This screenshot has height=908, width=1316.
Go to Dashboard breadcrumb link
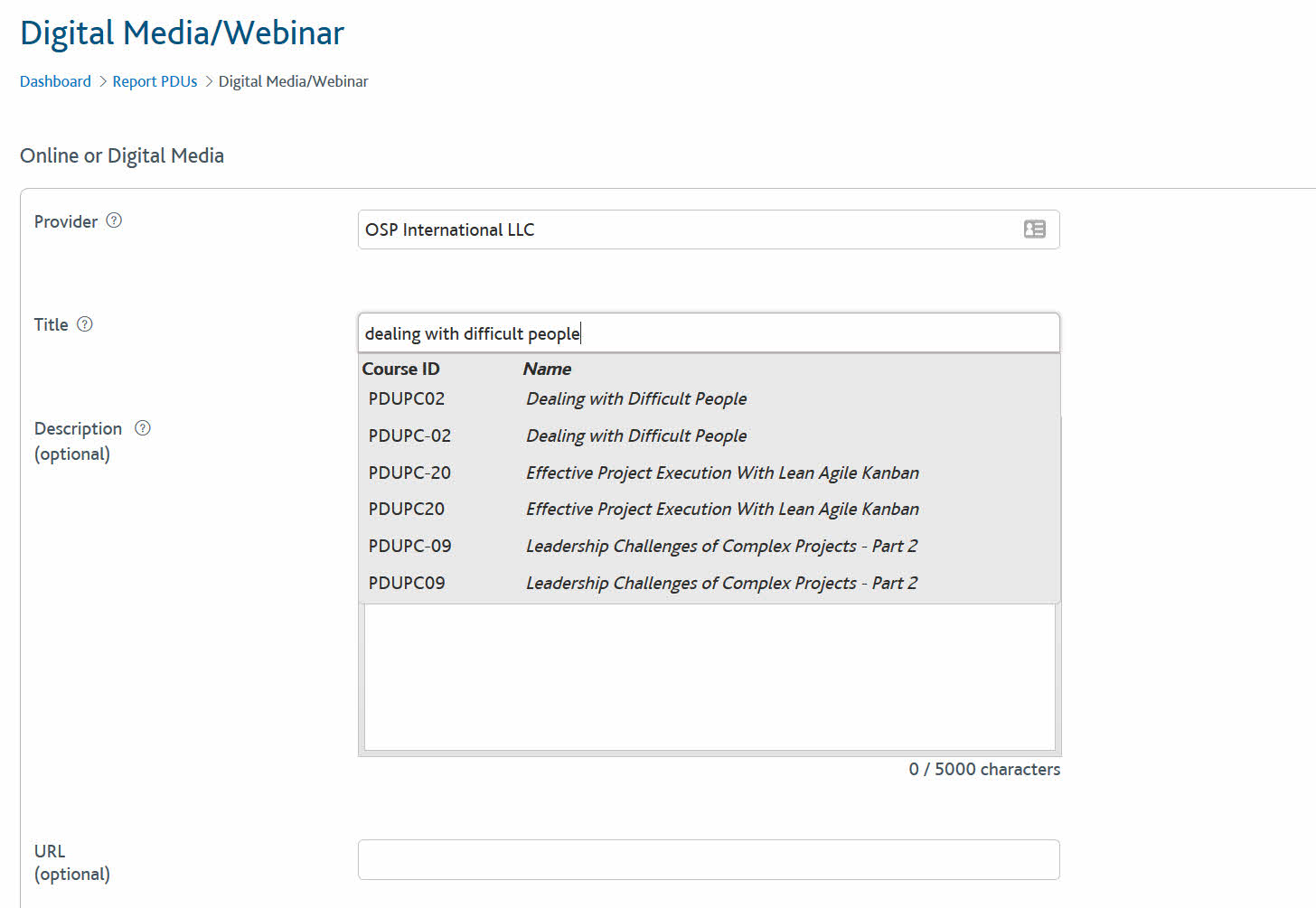tap(55, 81)
